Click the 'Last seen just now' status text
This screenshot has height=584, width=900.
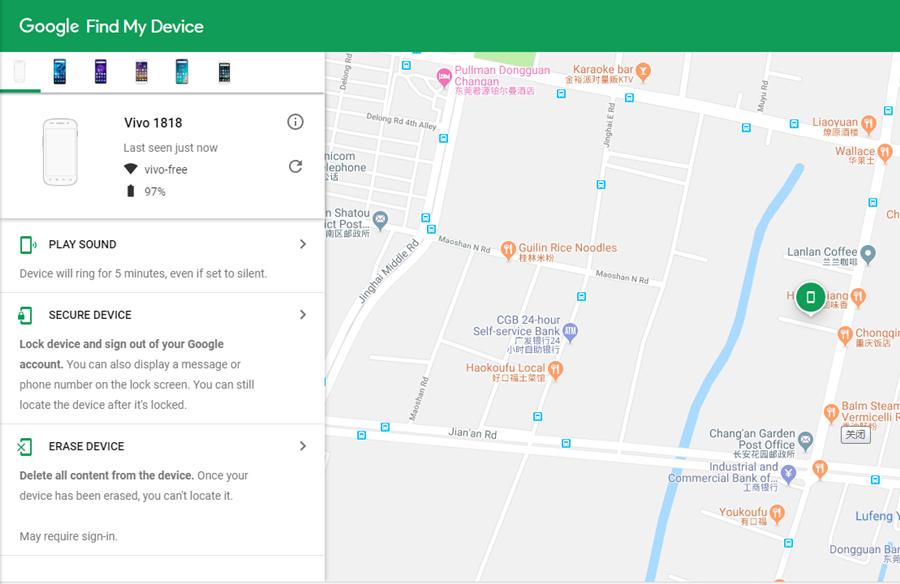click(170, 148)
